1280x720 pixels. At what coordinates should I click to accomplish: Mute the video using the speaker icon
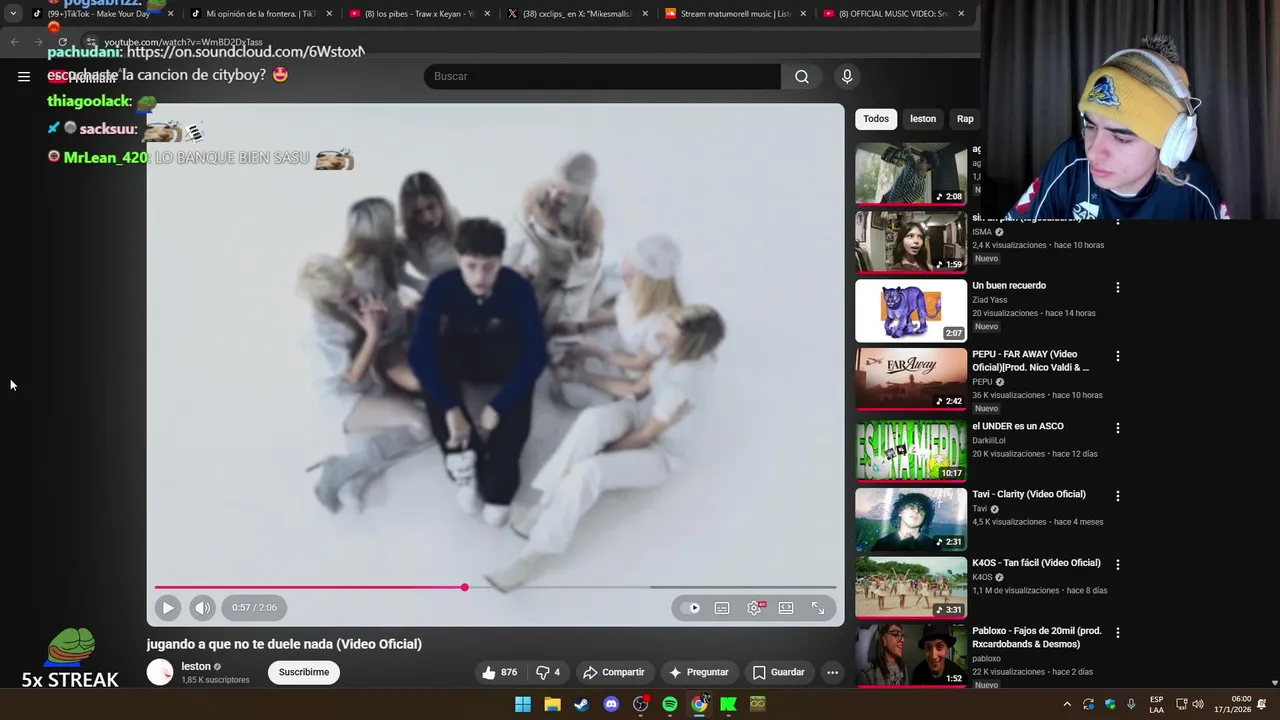pos(202,607)
